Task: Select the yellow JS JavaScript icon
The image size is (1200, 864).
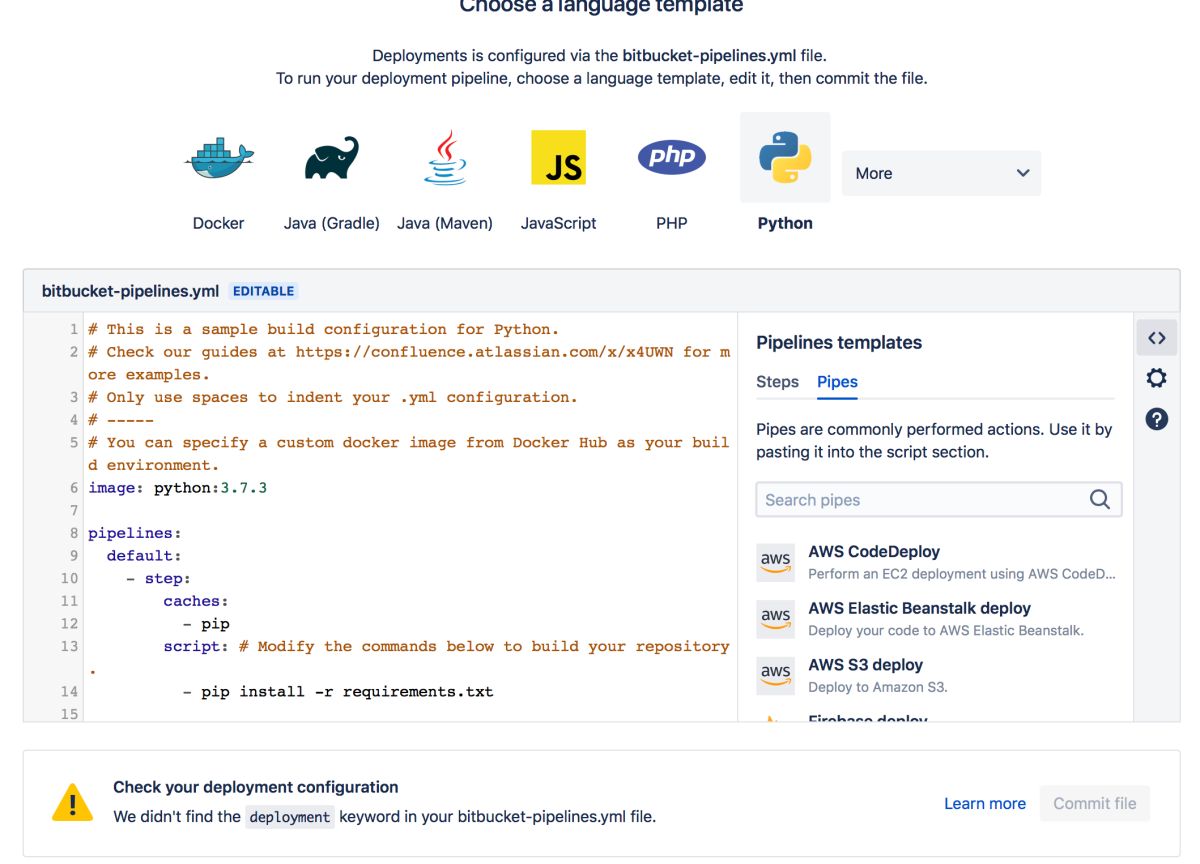Action: (558, 158)
